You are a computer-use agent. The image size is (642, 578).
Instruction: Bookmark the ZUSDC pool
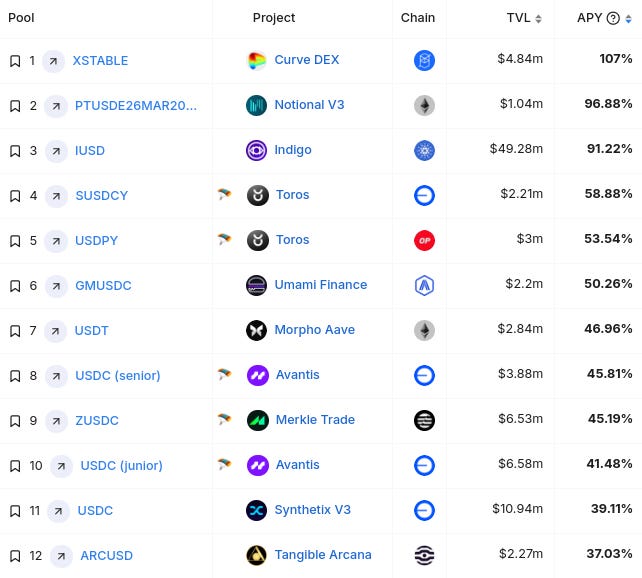point(15,421)
